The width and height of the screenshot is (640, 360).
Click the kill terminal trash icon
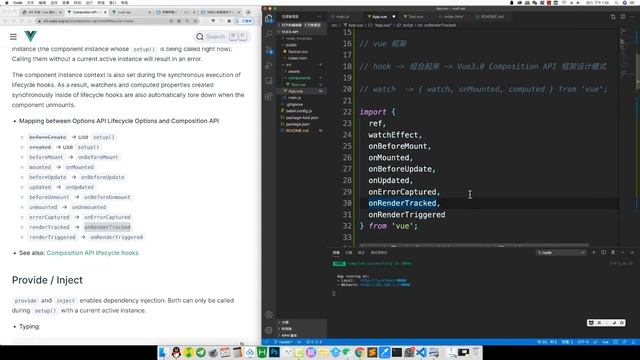613,253
